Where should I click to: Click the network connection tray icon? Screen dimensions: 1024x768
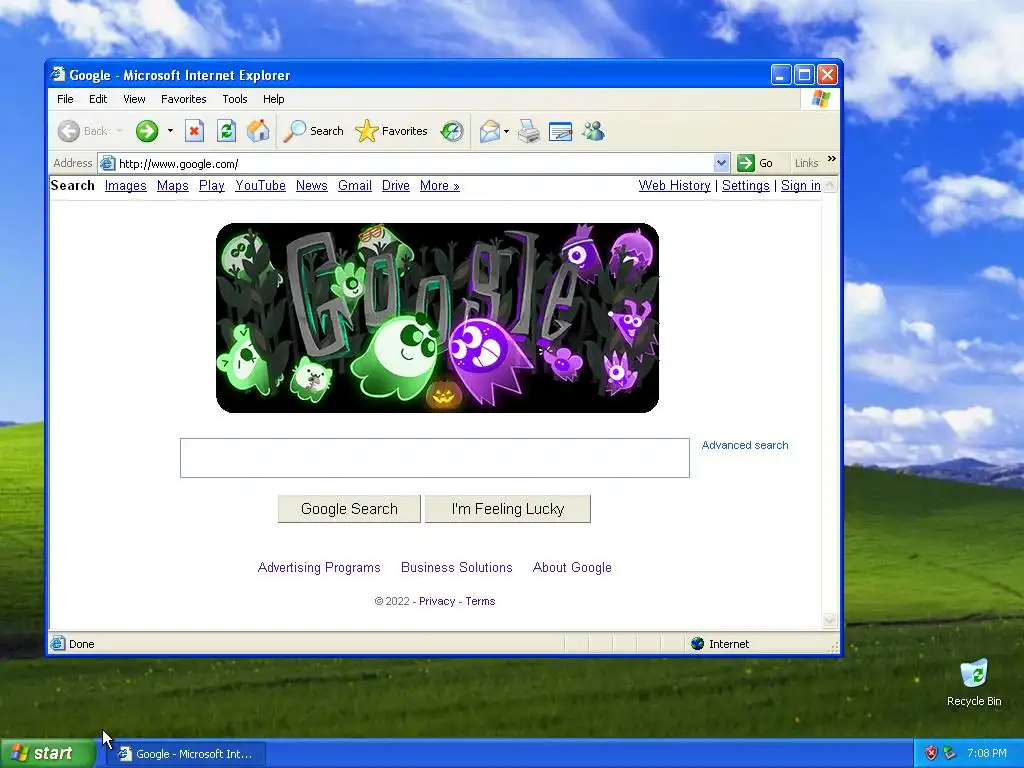(950, 753)
